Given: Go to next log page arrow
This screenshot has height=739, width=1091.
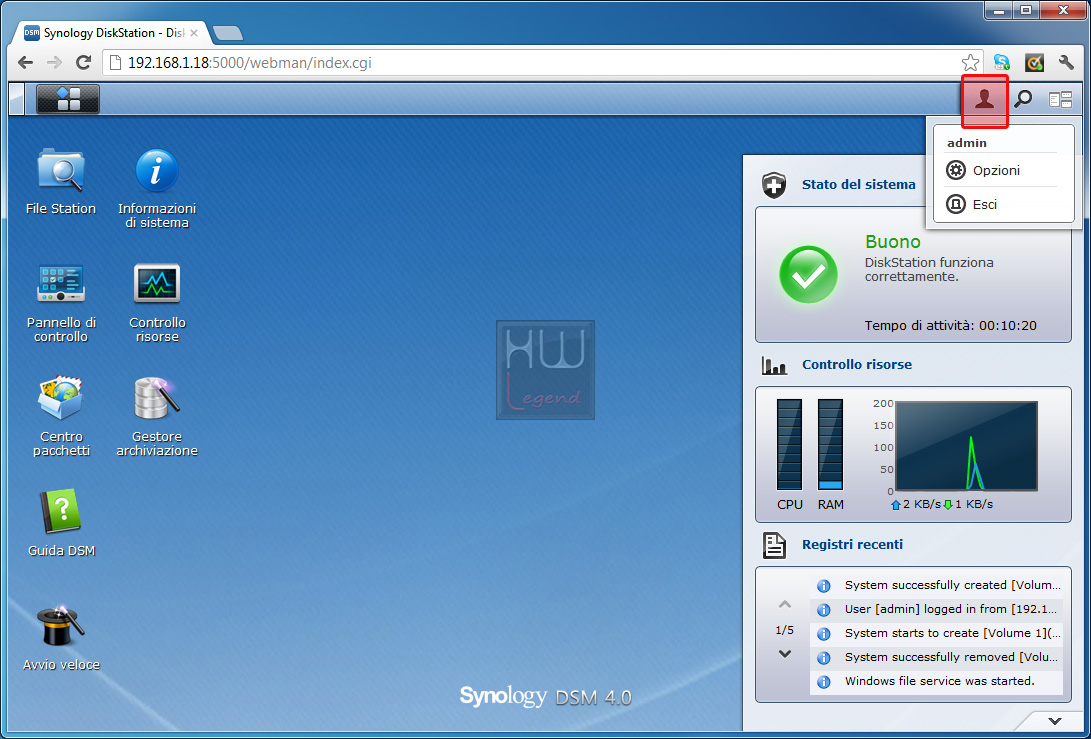Looking at the screenshot, I should coord(785,654).
